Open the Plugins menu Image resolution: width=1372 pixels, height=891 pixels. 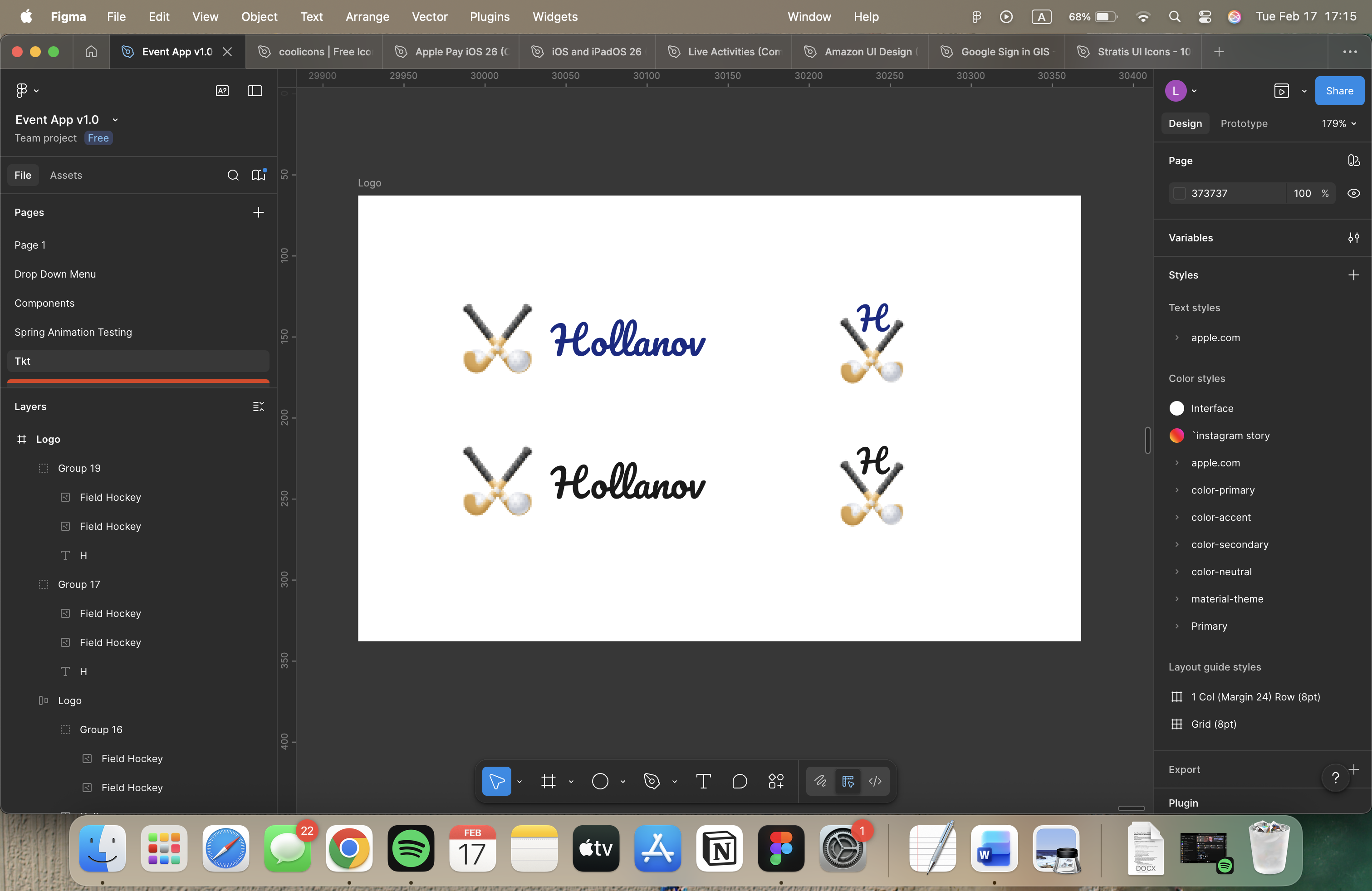(x=490, y=17)
